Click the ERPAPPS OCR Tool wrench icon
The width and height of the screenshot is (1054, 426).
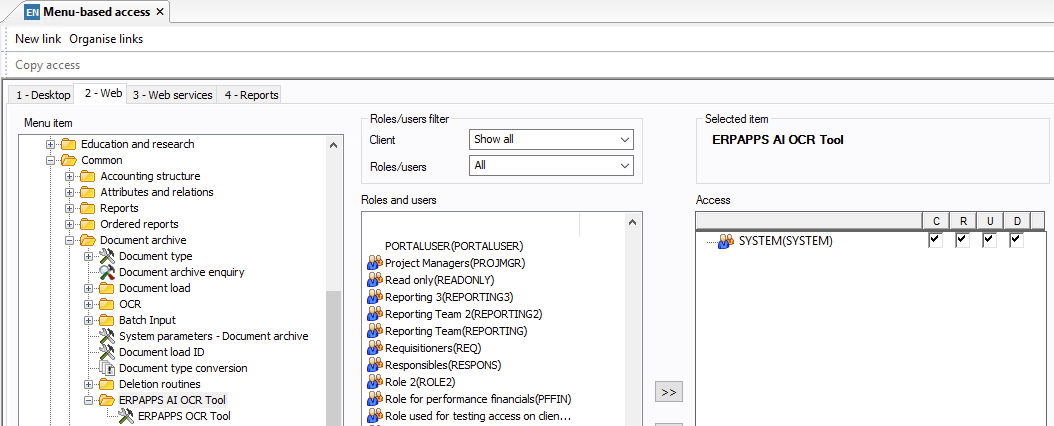126,416
